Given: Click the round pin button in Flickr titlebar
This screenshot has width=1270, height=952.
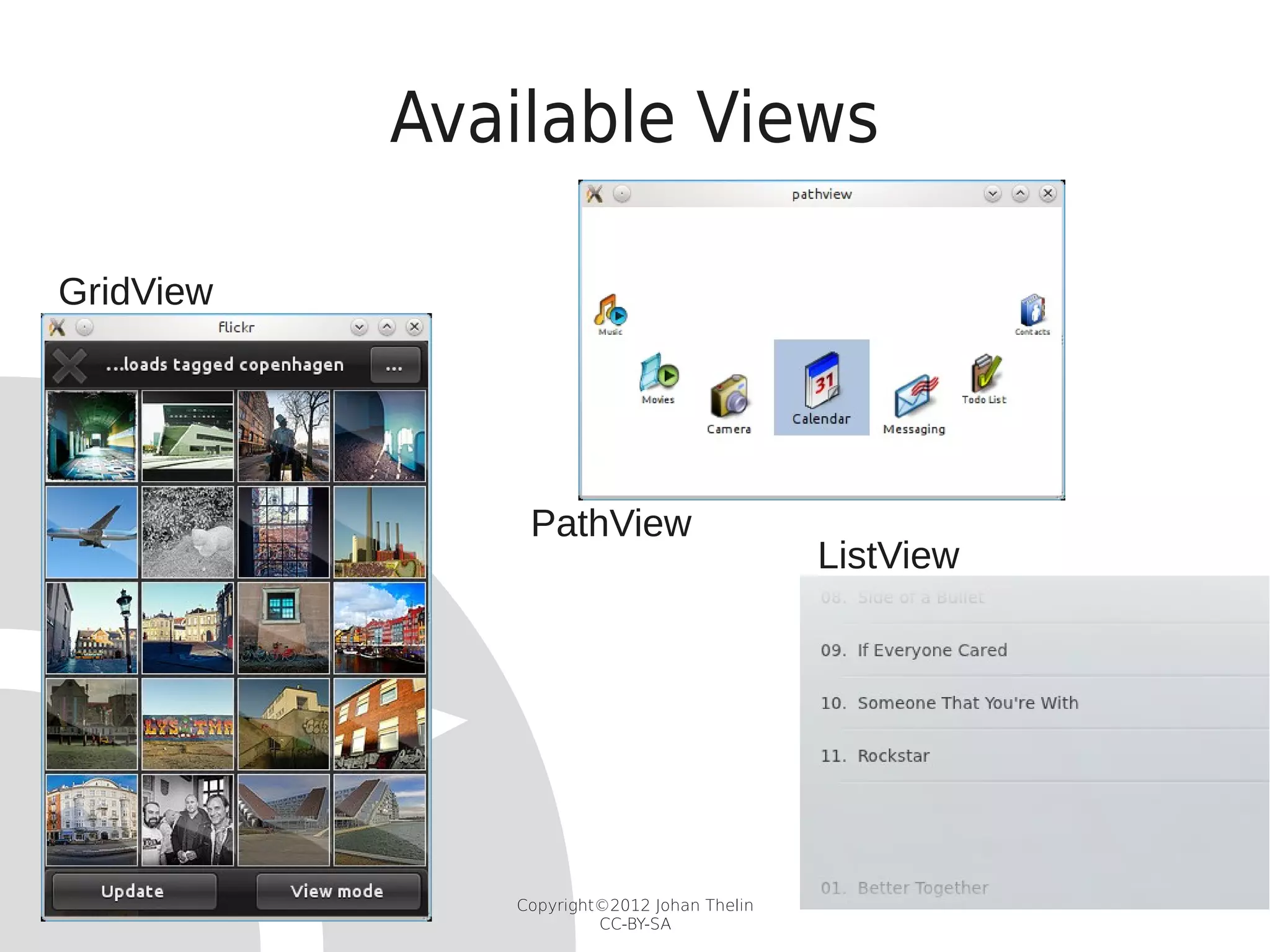Looking at the screenshot, I should tap(85, 327).
